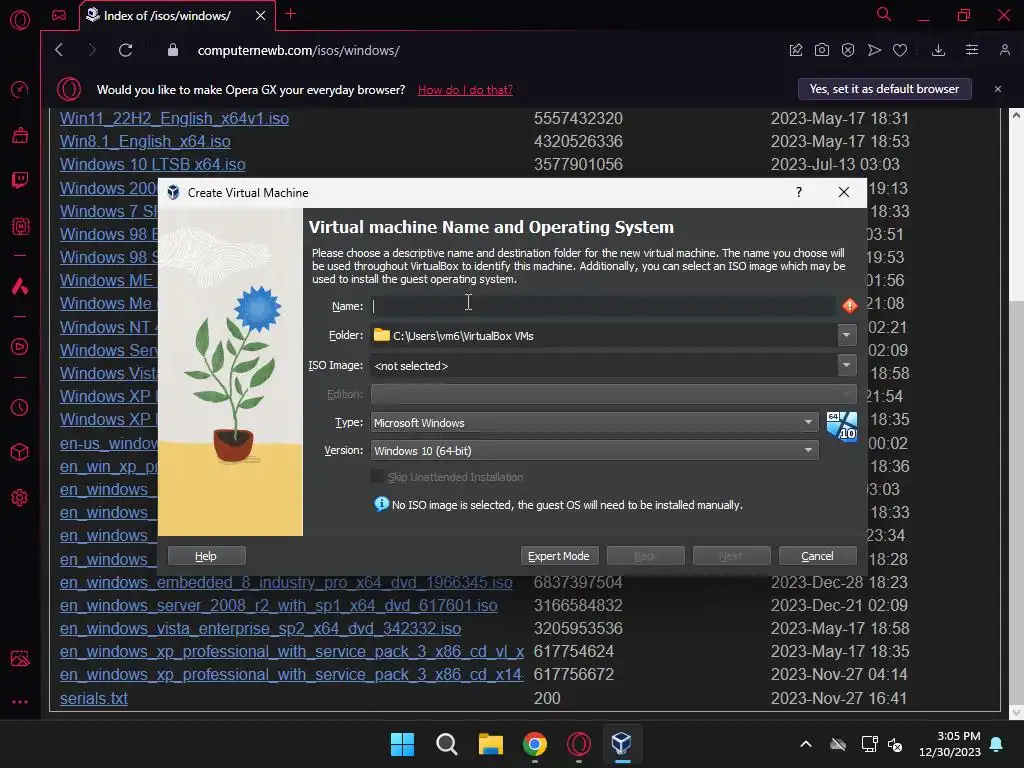Viewport: 1024px width, 768px height.
Task: Open the Version Windows 10 dropdown
Action: point(594,451)
